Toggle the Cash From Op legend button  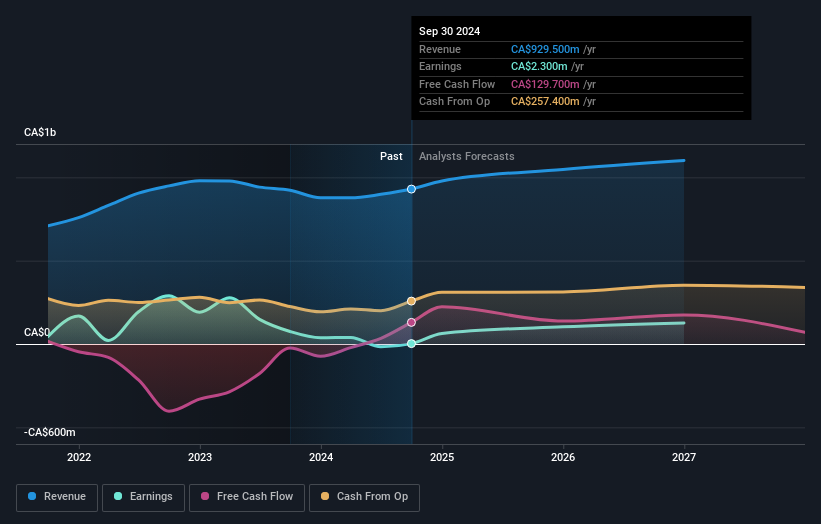pos(364,497)
